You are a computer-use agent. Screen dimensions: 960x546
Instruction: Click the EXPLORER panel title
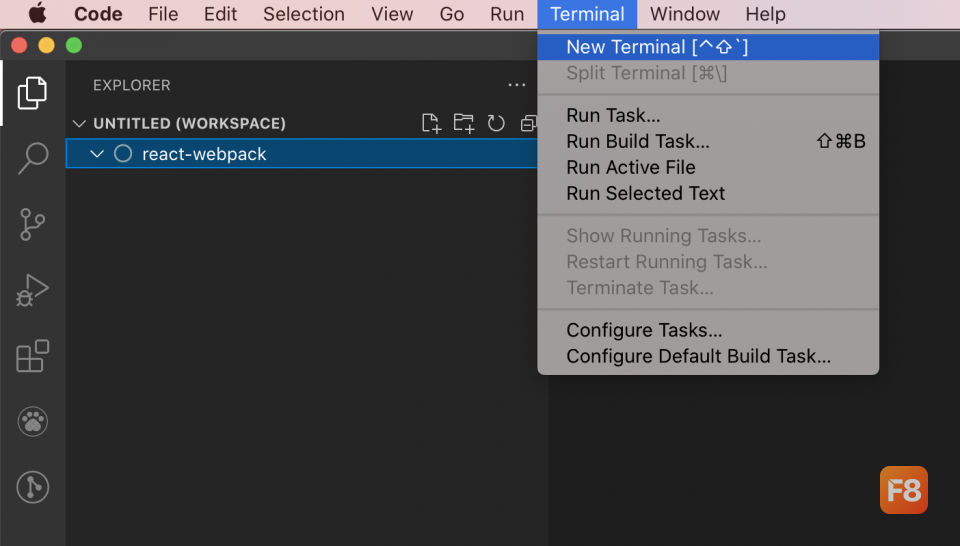coord(132,85)
